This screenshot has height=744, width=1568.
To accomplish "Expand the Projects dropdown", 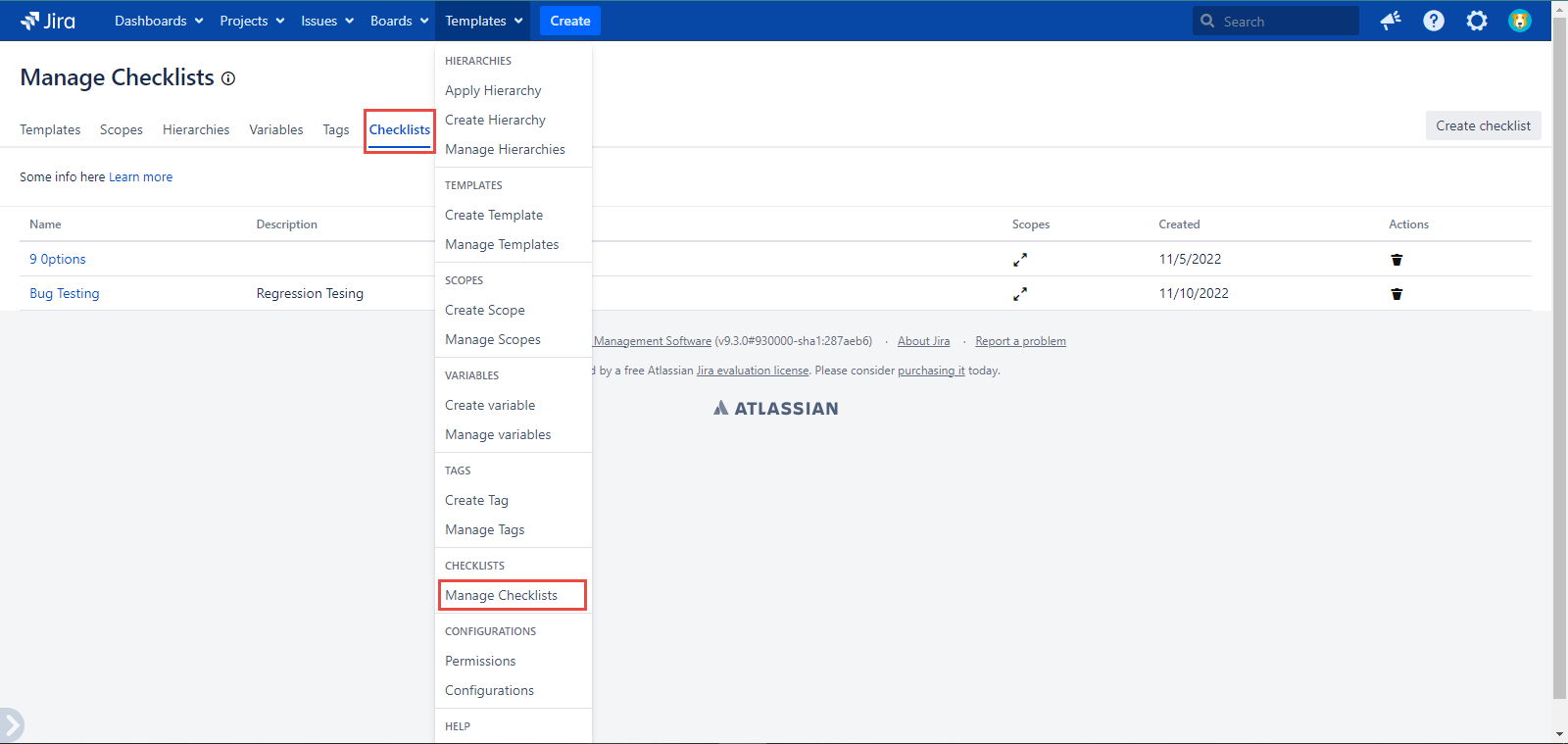I will coord(252,21).
